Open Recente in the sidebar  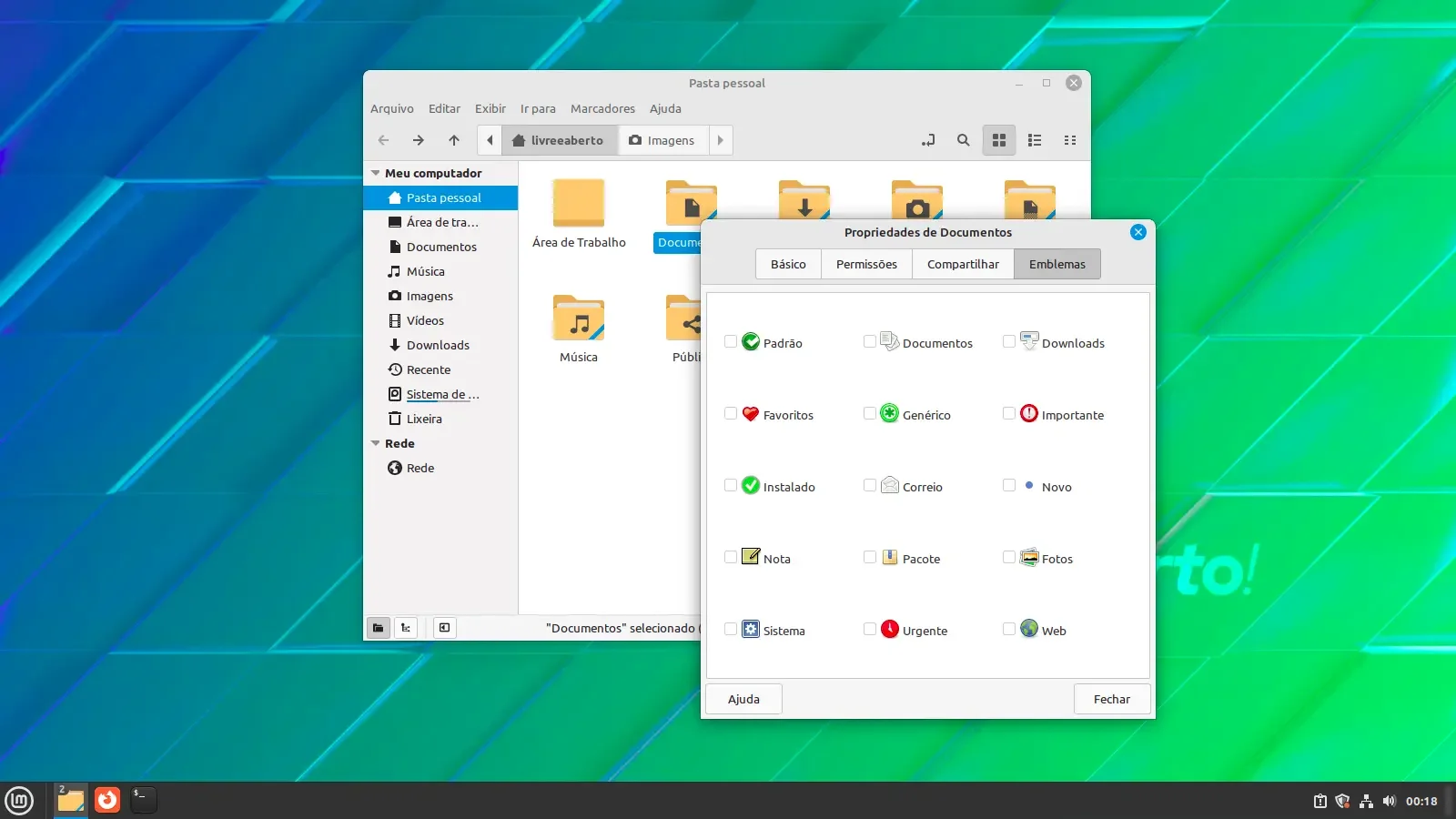440,369
